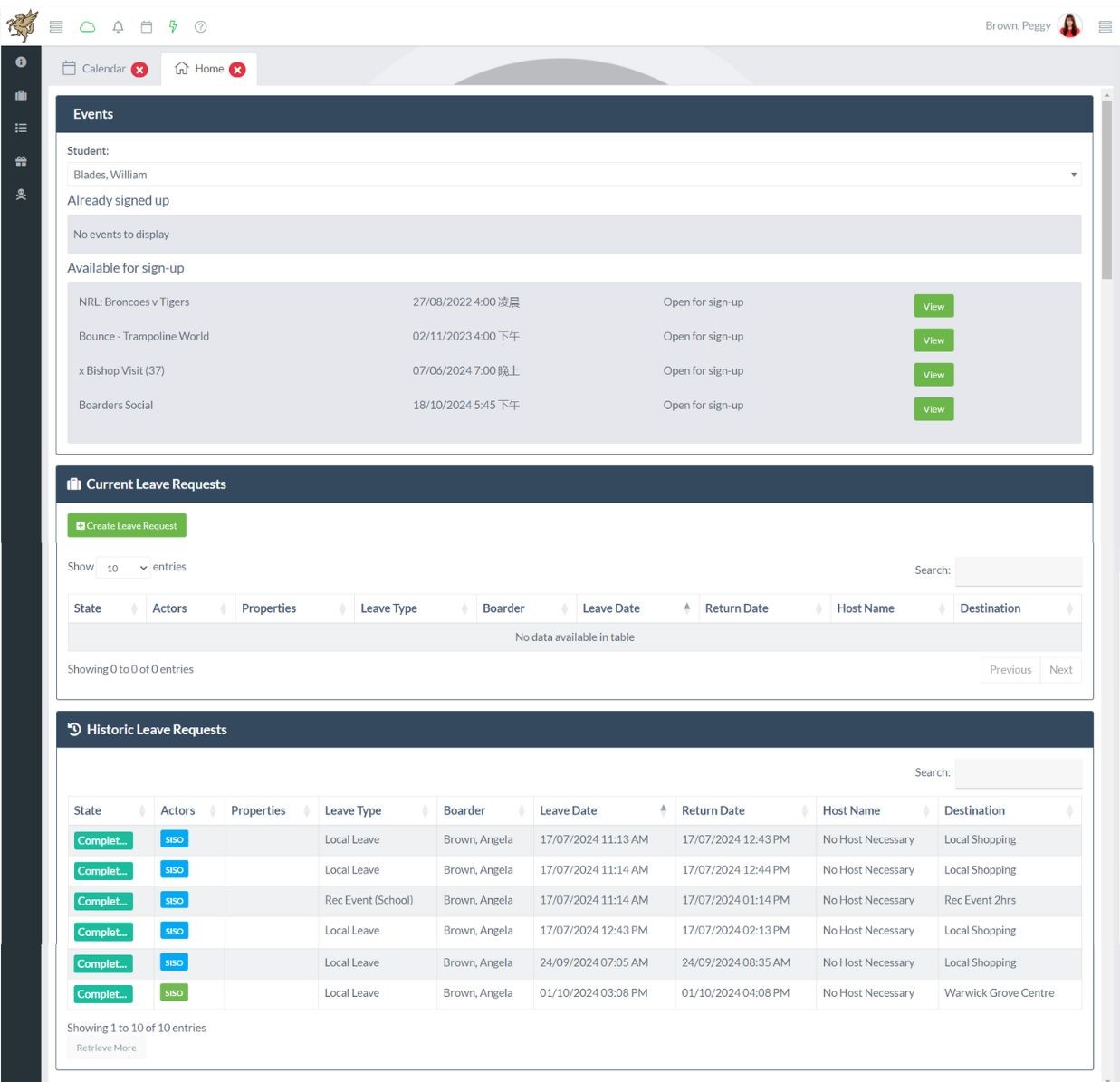Open the calendar icon in top toolbar
Screen dimensions: 1120x1082
[146, 27]
